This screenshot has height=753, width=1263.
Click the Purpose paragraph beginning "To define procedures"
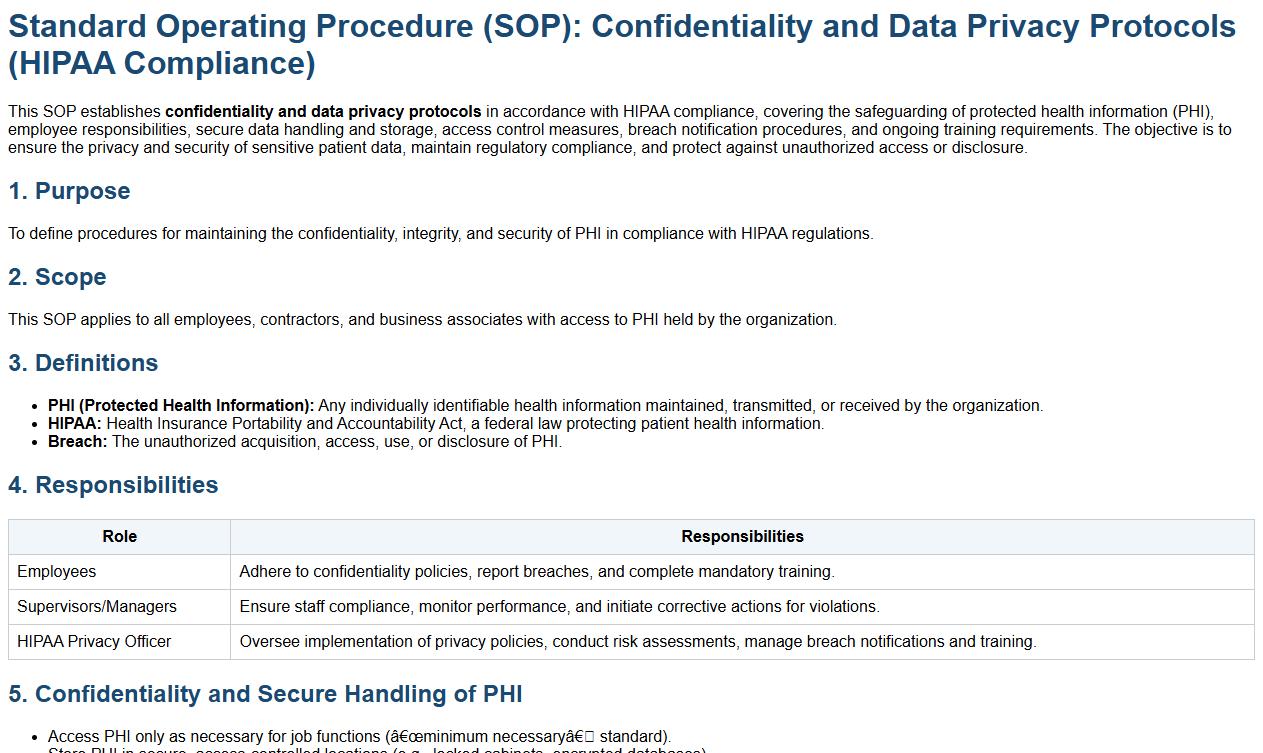[x=441, y=234]
